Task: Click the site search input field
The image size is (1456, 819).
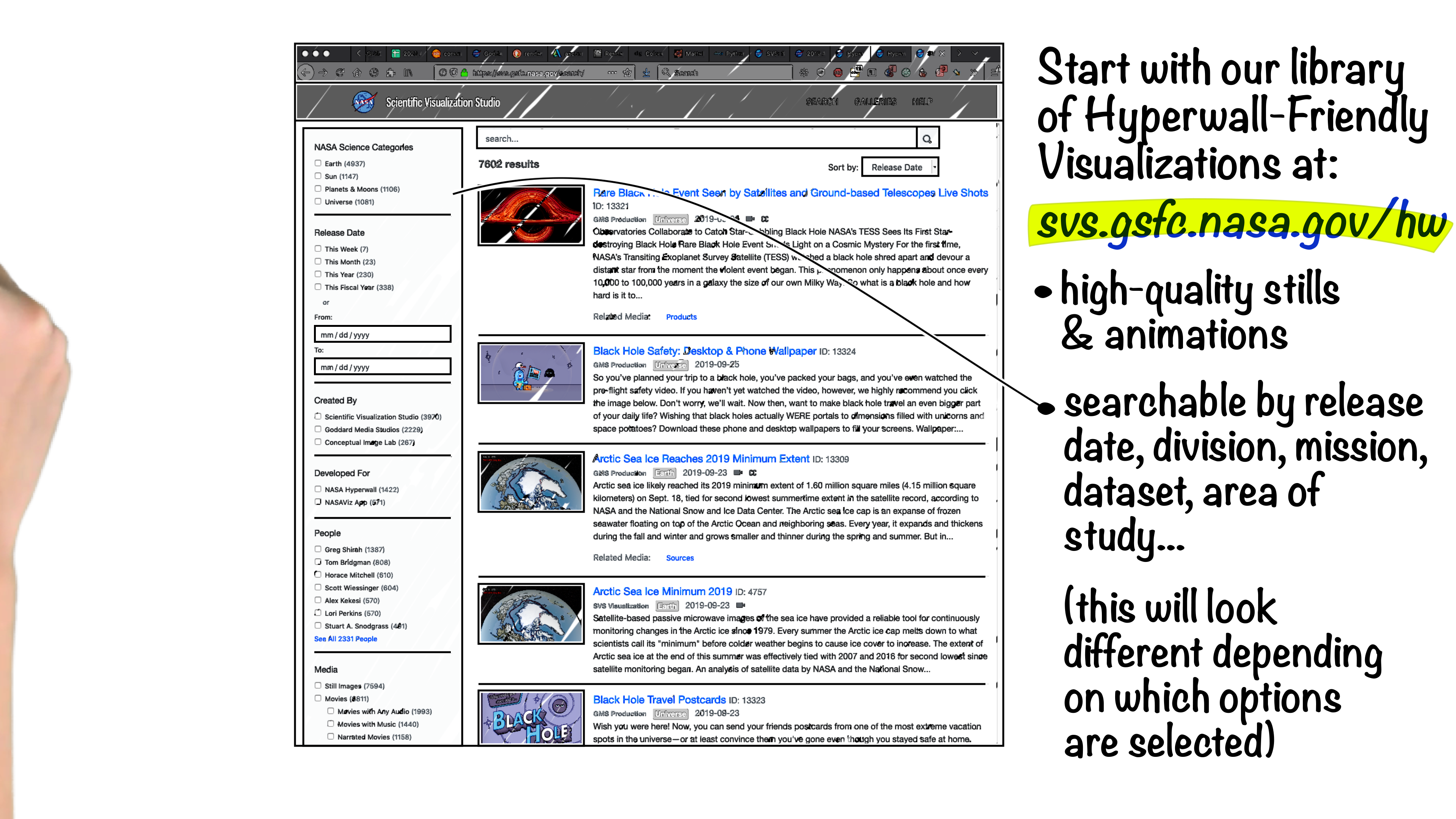Action: pos(697,138)
